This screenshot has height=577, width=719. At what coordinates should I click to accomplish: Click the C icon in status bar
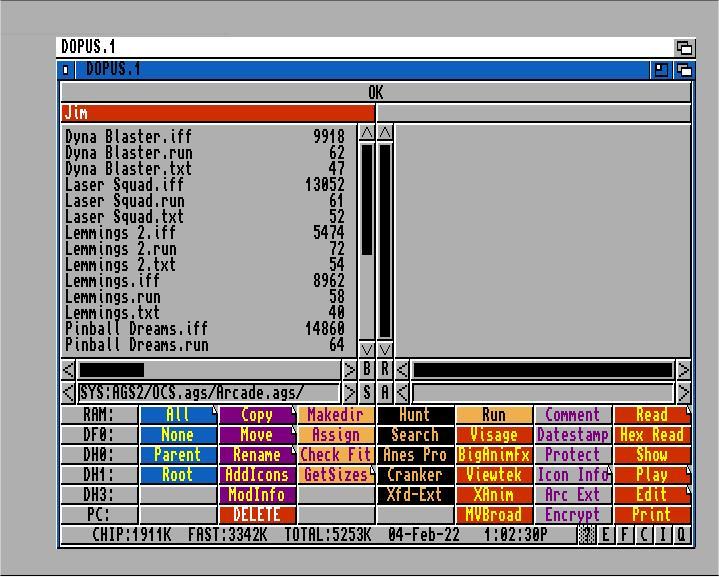(644, 535)
